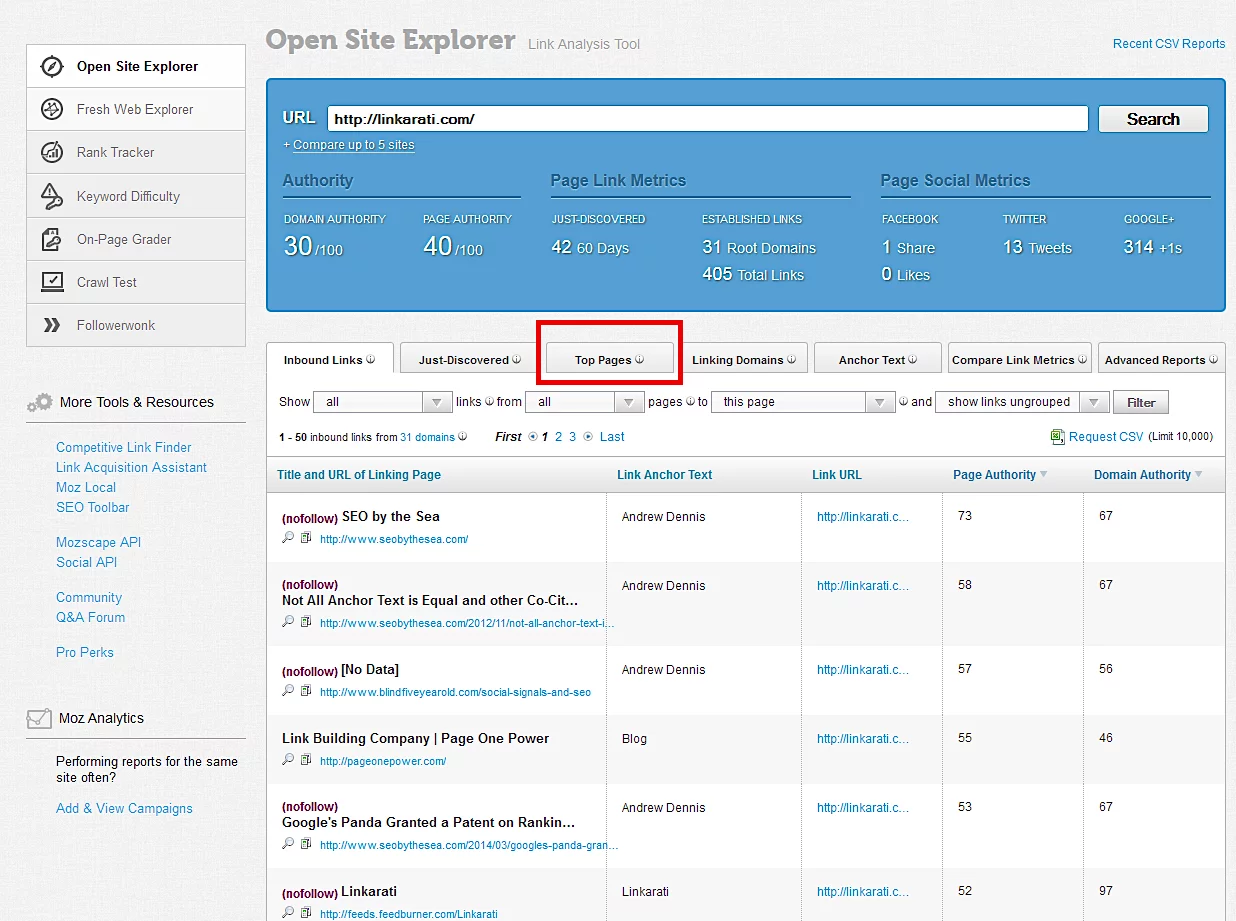Go to page 2 of inbound links
This screenshot has height=921, width=1236.
tap(558, 436)
